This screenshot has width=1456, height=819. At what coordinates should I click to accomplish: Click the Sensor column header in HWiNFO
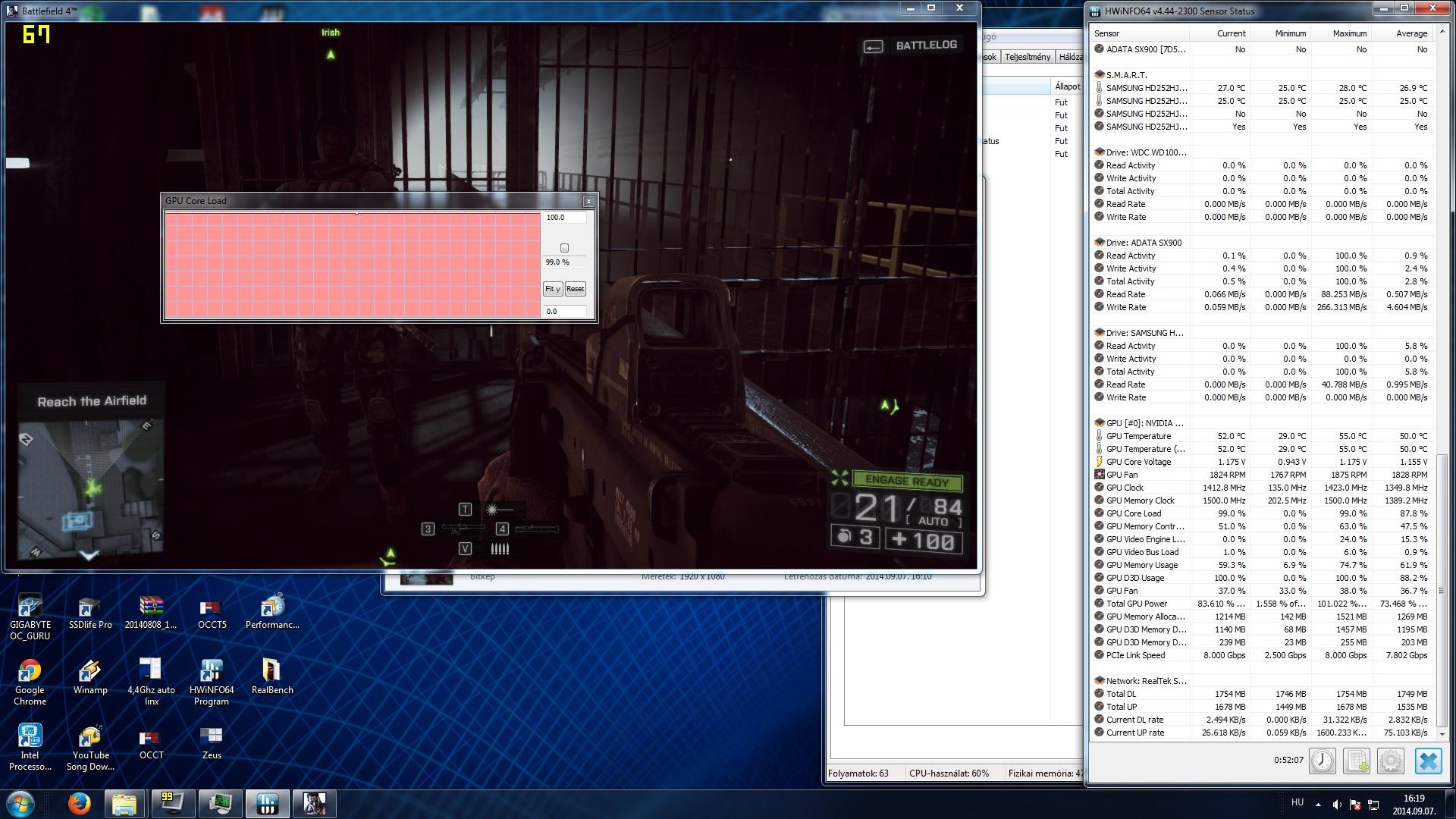click(x=1140, y=33)
